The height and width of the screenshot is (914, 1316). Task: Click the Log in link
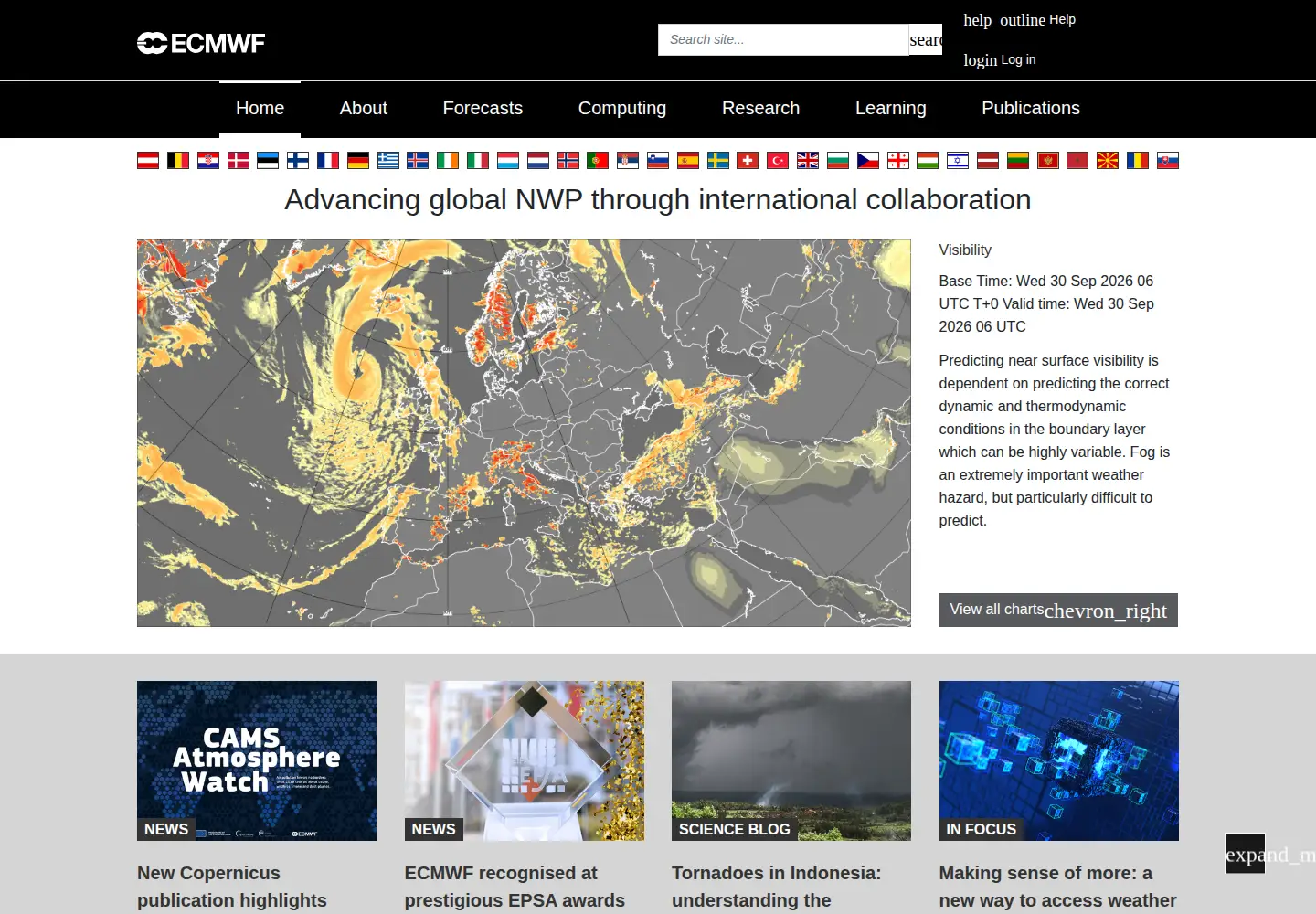click(1000, 60)
